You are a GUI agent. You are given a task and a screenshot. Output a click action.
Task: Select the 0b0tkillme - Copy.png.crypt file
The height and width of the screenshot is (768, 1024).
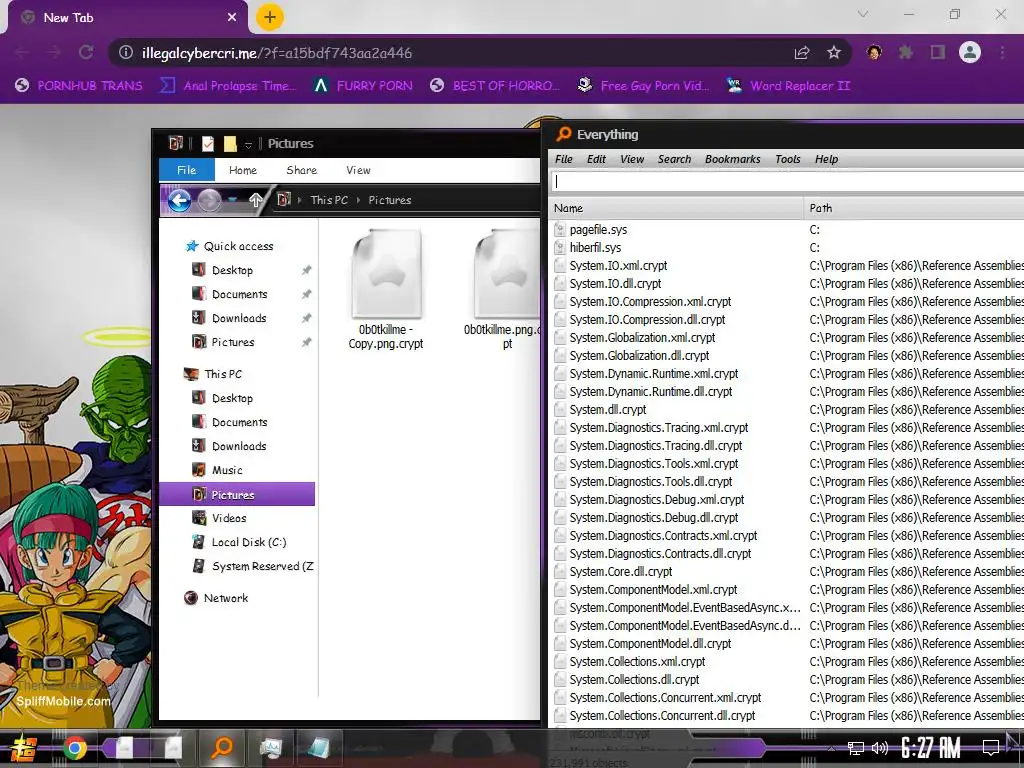click(386, 290)
